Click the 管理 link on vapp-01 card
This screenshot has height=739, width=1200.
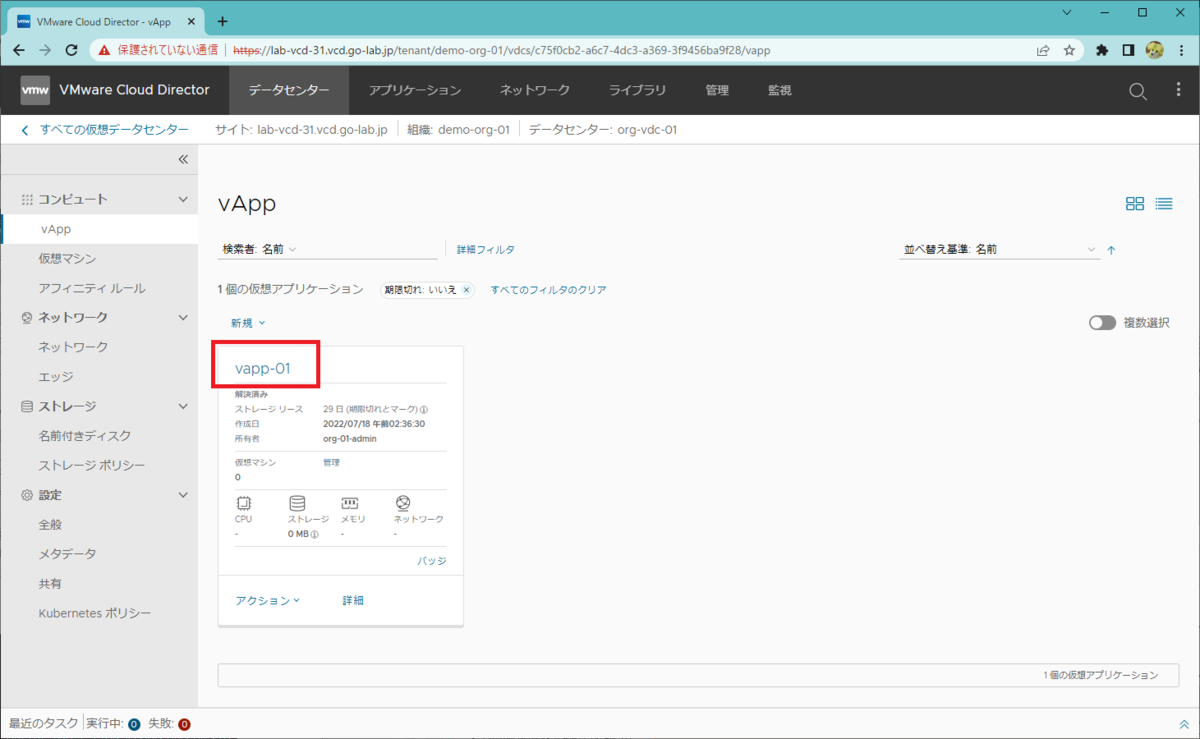click(x=331, y=462)
